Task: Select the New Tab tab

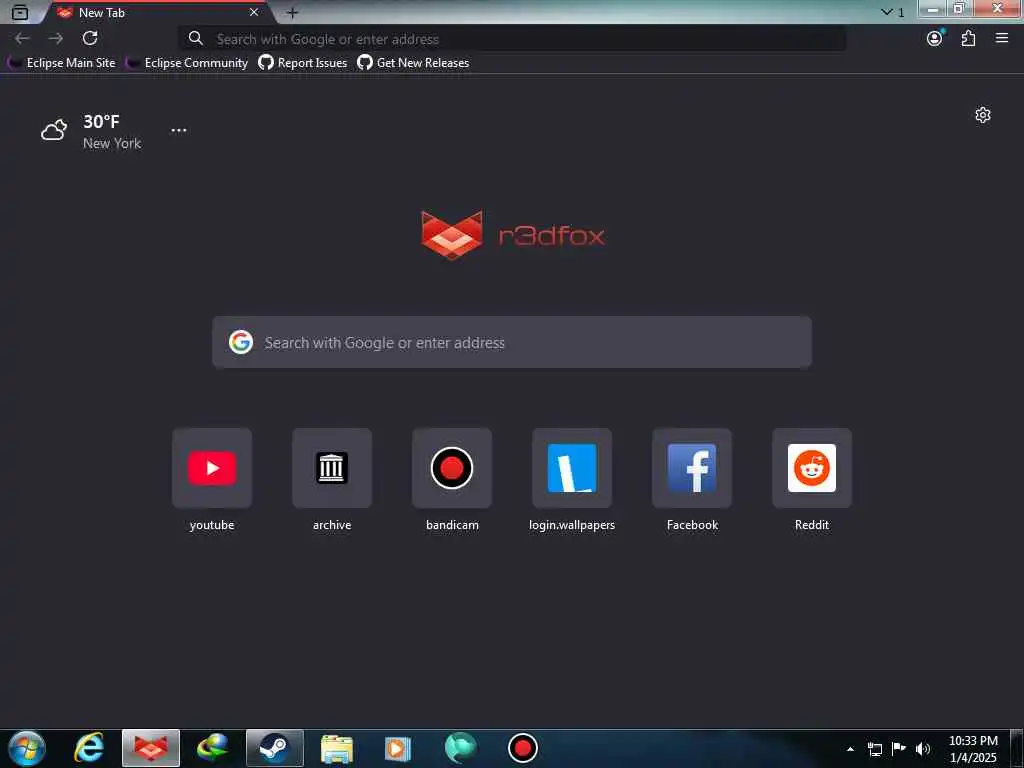Action: (x=157, y=12)
